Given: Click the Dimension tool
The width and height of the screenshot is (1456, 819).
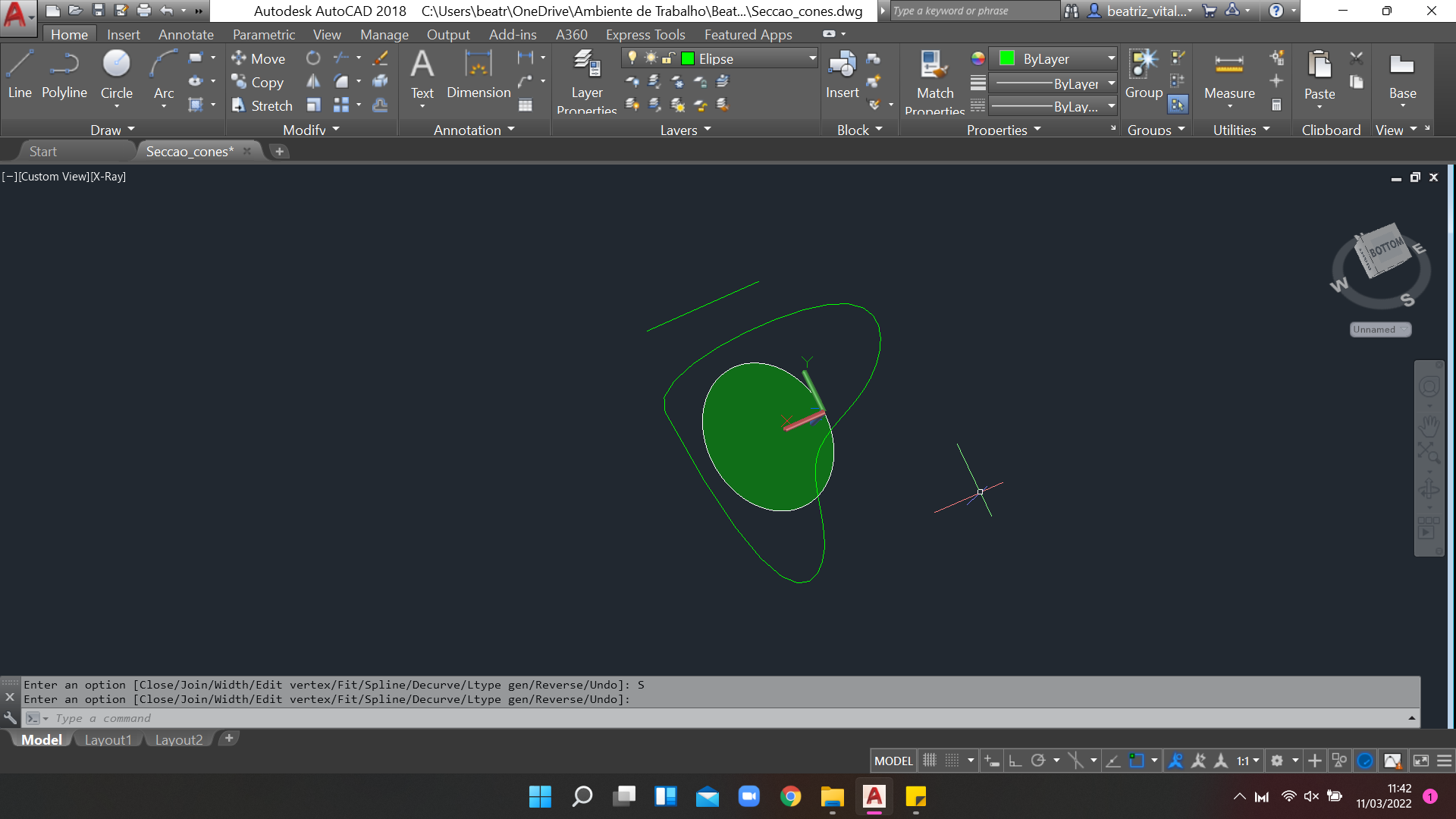Looking at the screenshot, I should pos(479,74).
